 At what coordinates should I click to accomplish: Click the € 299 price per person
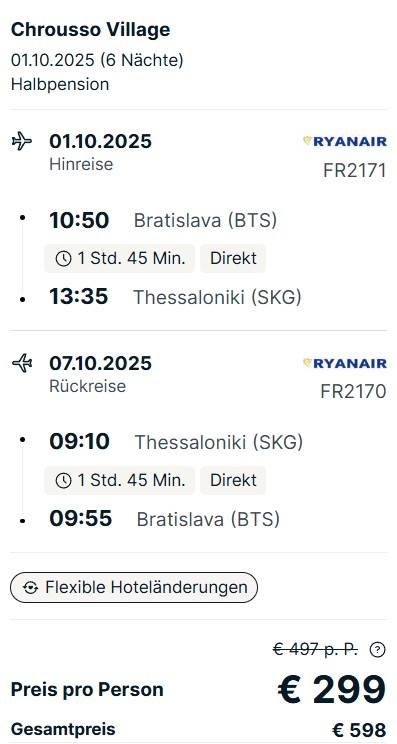click(x=332, y=689)
